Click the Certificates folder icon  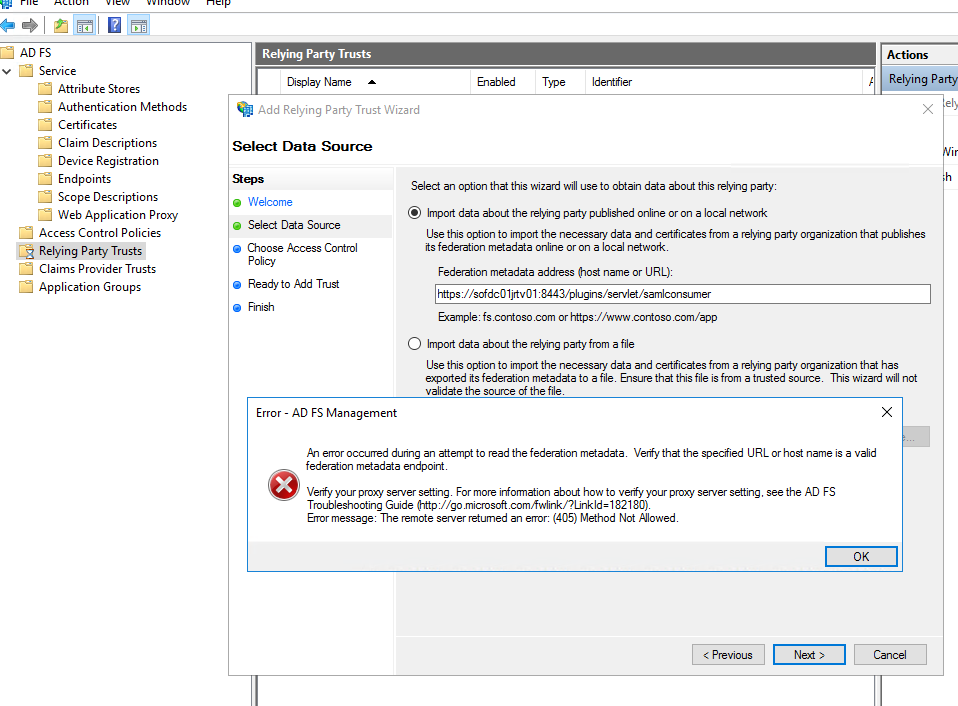coord(45,125)
